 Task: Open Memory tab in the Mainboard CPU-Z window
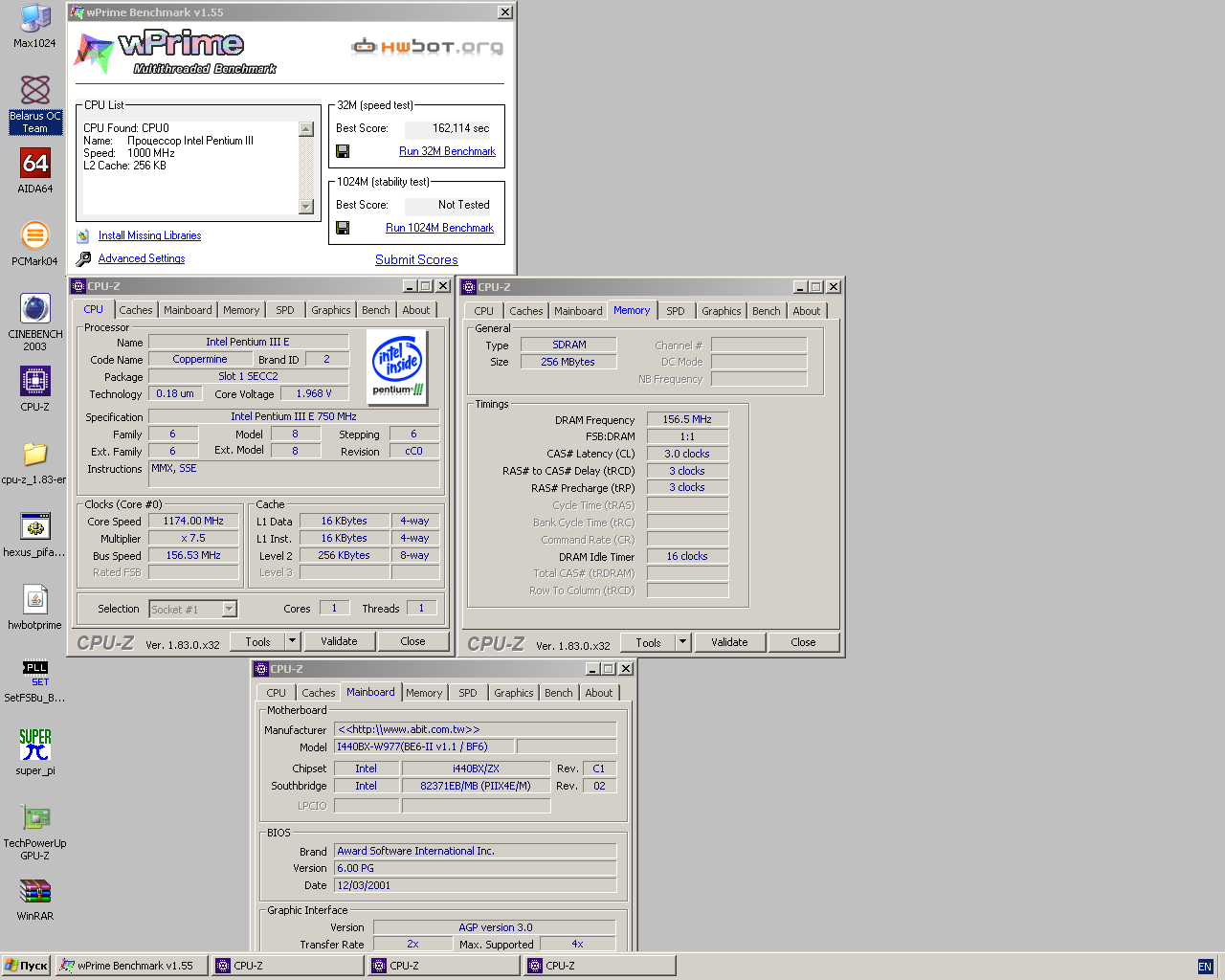tap(424, 693)
